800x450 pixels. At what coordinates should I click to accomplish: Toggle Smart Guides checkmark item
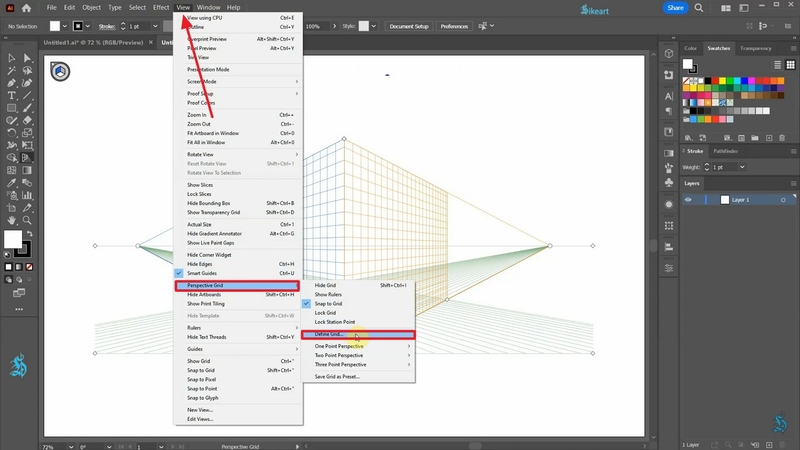click(x=207, y=272)
